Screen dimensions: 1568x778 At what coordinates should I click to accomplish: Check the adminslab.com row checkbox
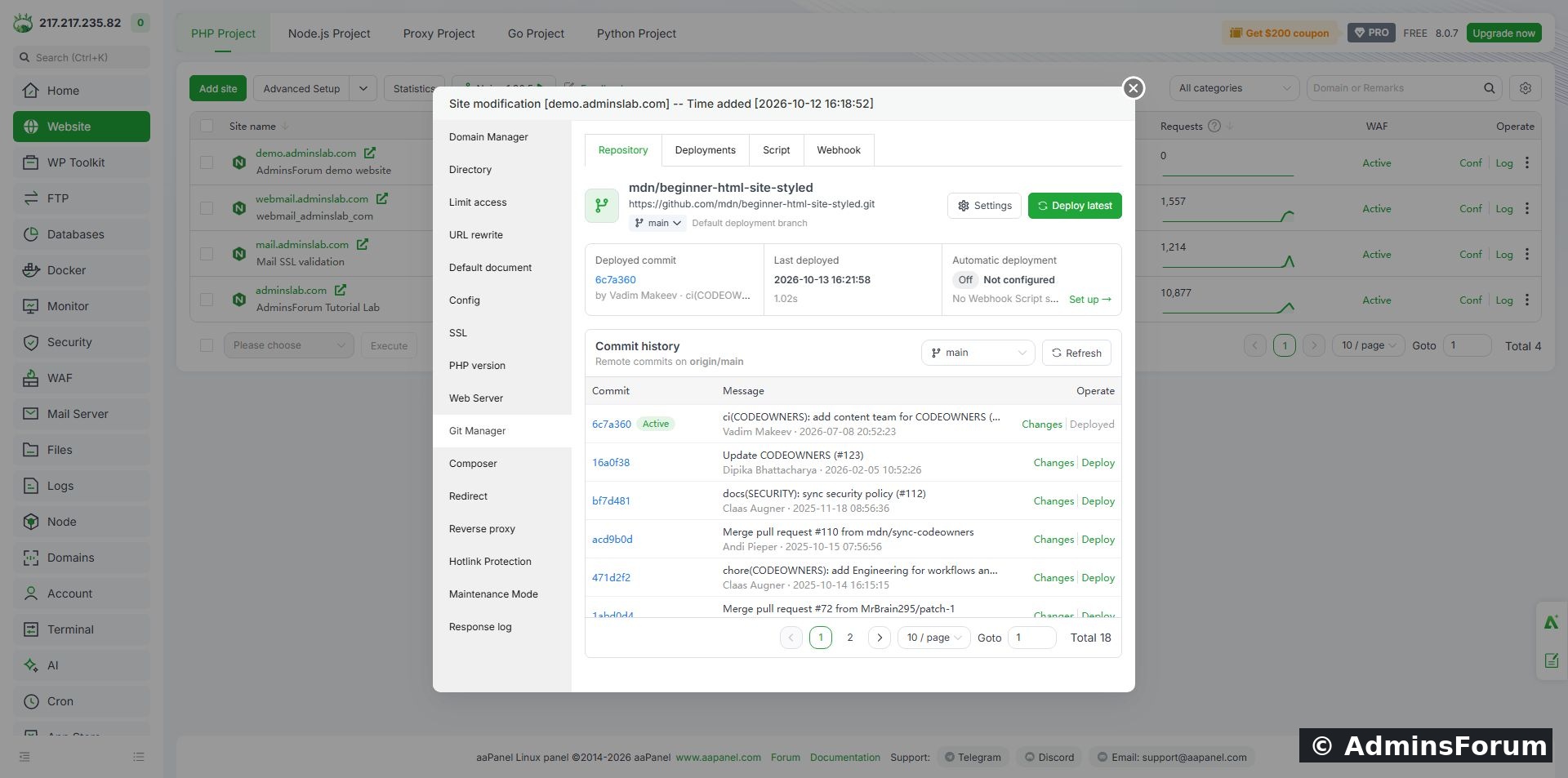tap(207, 300)
